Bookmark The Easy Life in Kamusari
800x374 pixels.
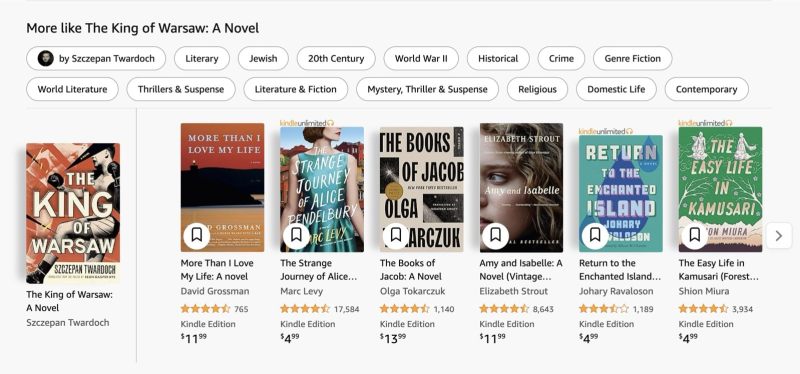pos(694,235)
